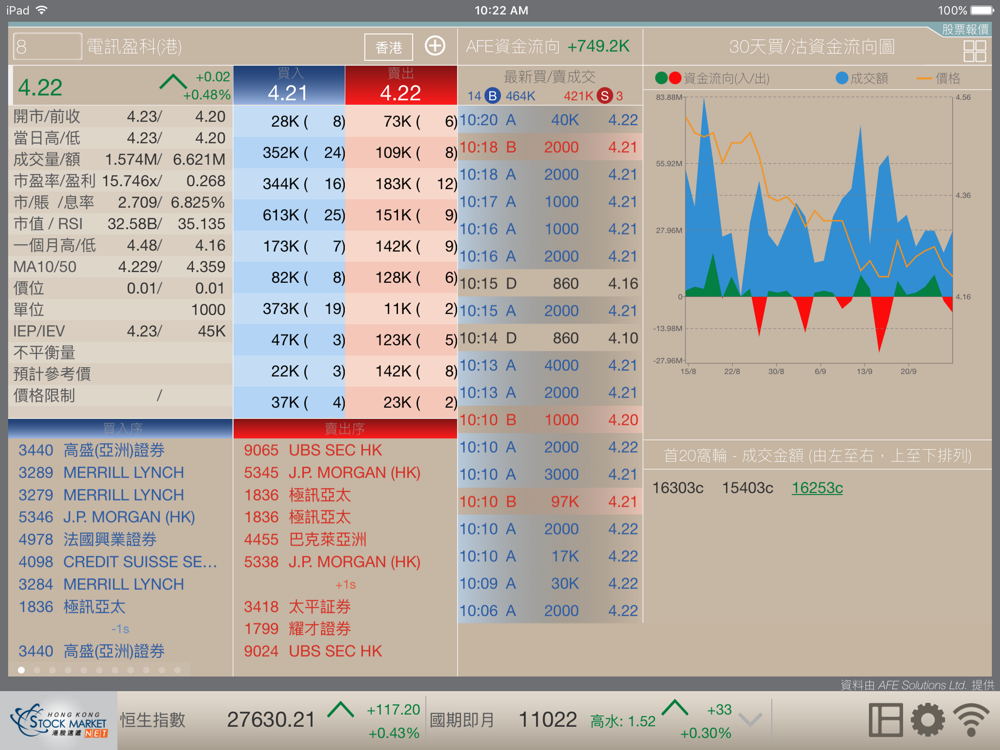This screenshot has height=750, width=1000.
Task: Tap the blue 成交額 legend dot
Action: click(842, 78)
